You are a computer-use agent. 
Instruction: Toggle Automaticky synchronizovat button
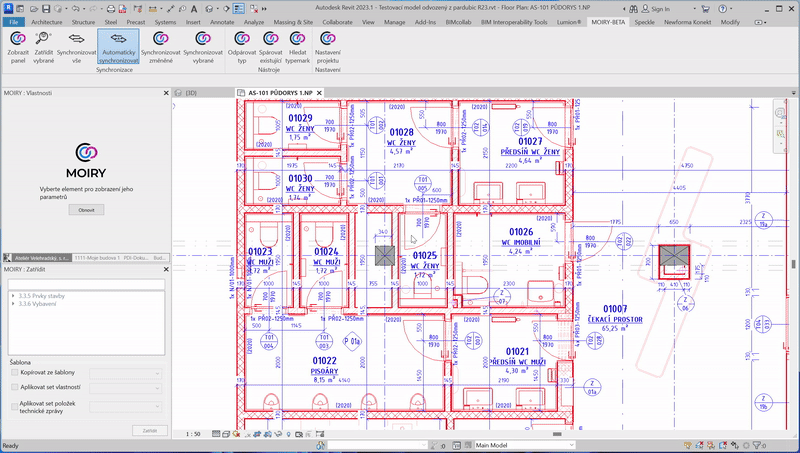click(118, 45)
